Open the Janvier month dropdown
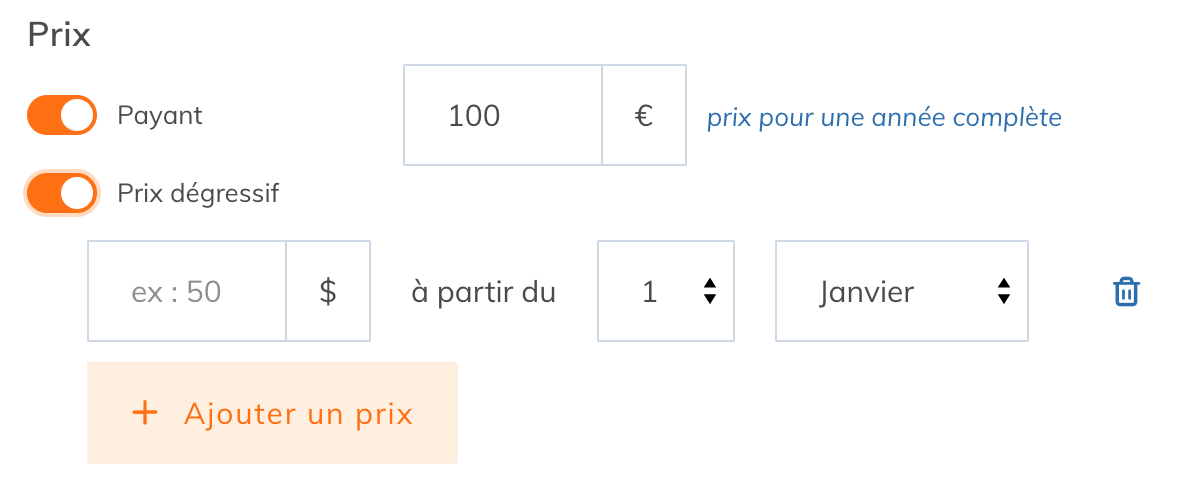Image resolution: width=1180 pixels, height=504 pixels. click(x=902, y=291)
